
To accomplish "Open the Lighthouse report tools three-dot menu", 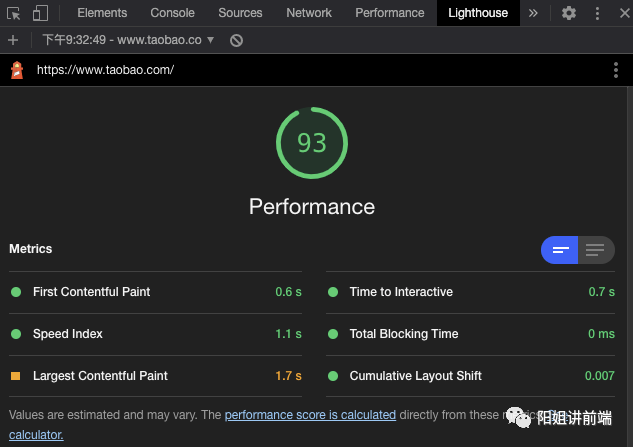I will [x=616, y=70].
